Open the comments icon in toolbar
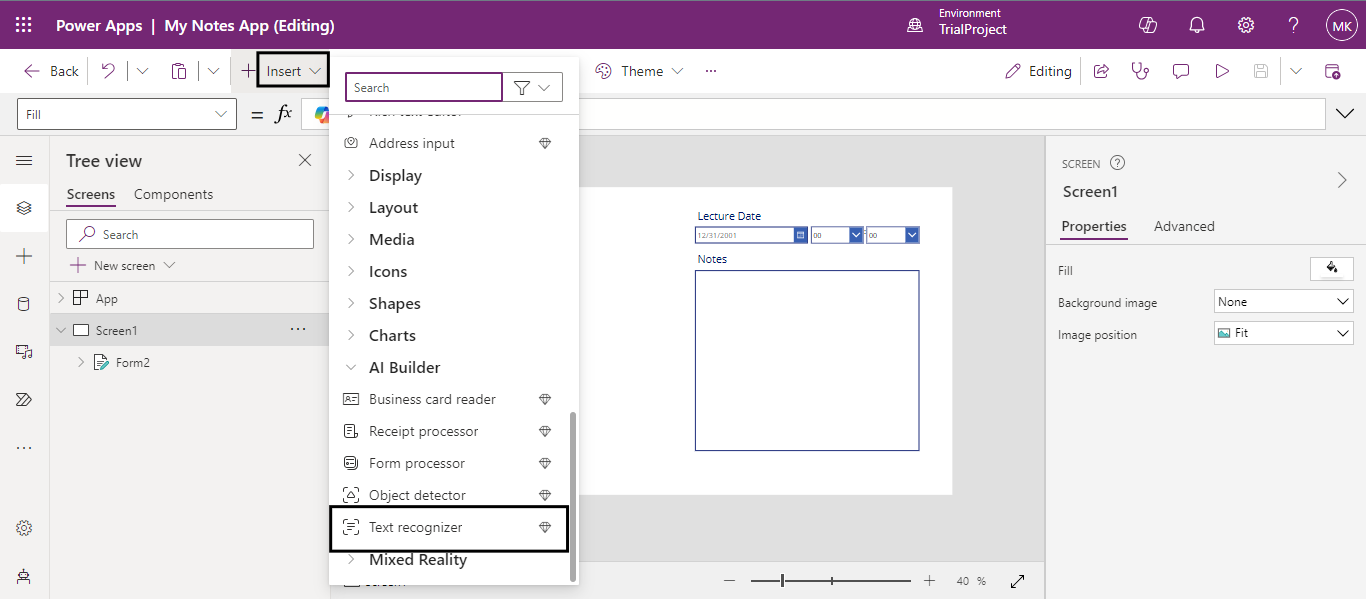Screen dimensions: 1366x599 1181,71
